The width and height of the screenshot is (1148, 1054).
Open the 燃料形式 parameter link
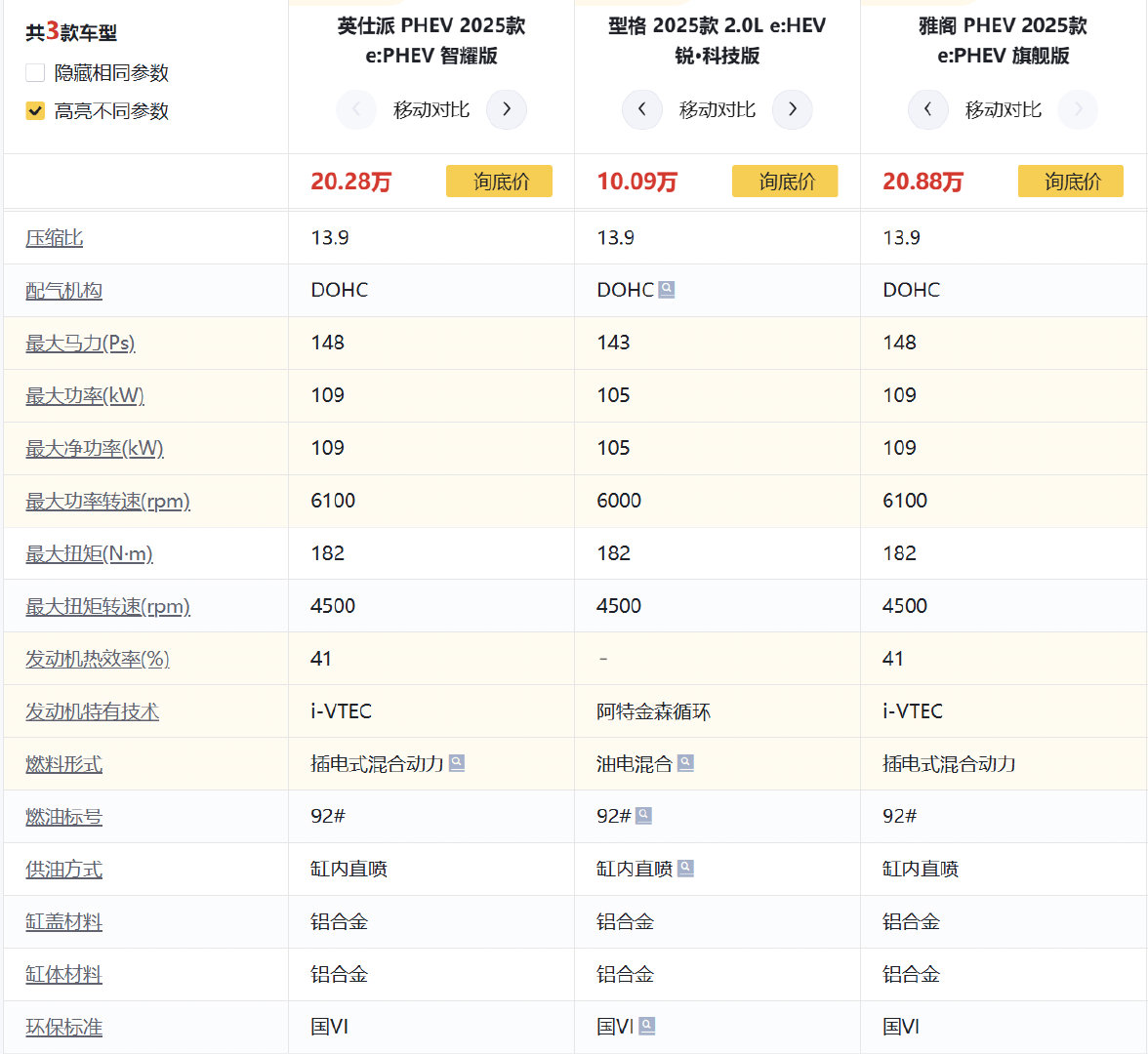pos(63,764)
